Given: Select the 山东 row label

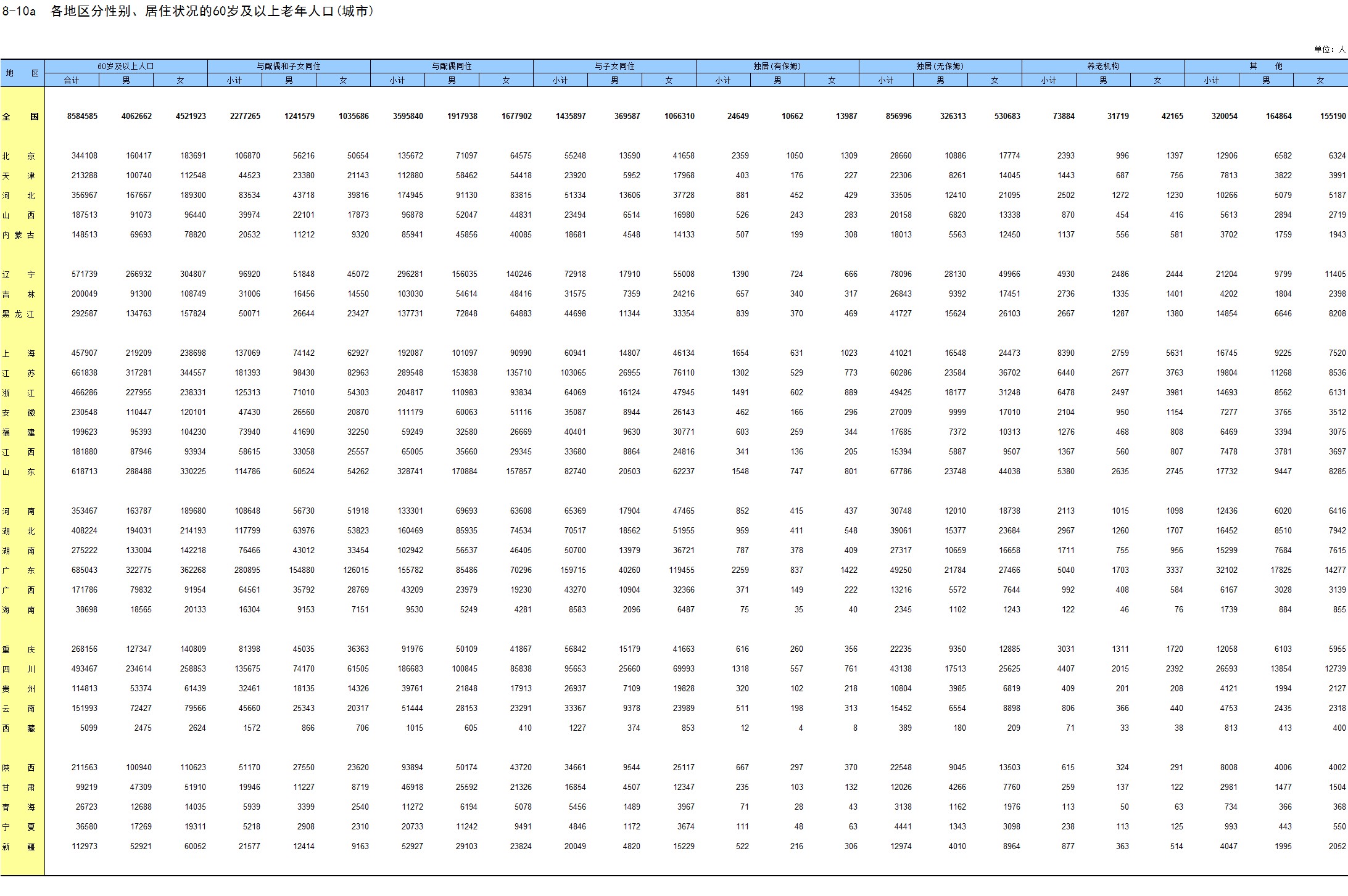Looking at the screenshot, I should [19, 472].
